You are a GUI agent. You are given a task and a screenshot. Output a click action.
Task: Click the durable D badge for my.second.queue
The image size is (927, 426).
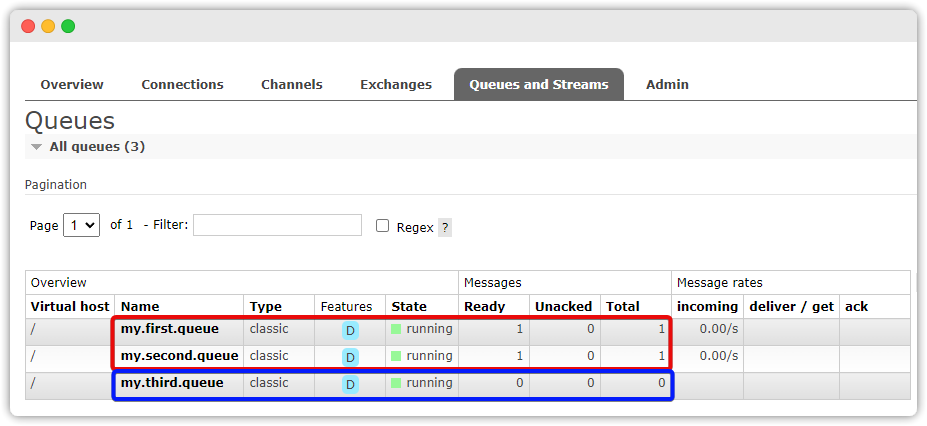point(350,357)
